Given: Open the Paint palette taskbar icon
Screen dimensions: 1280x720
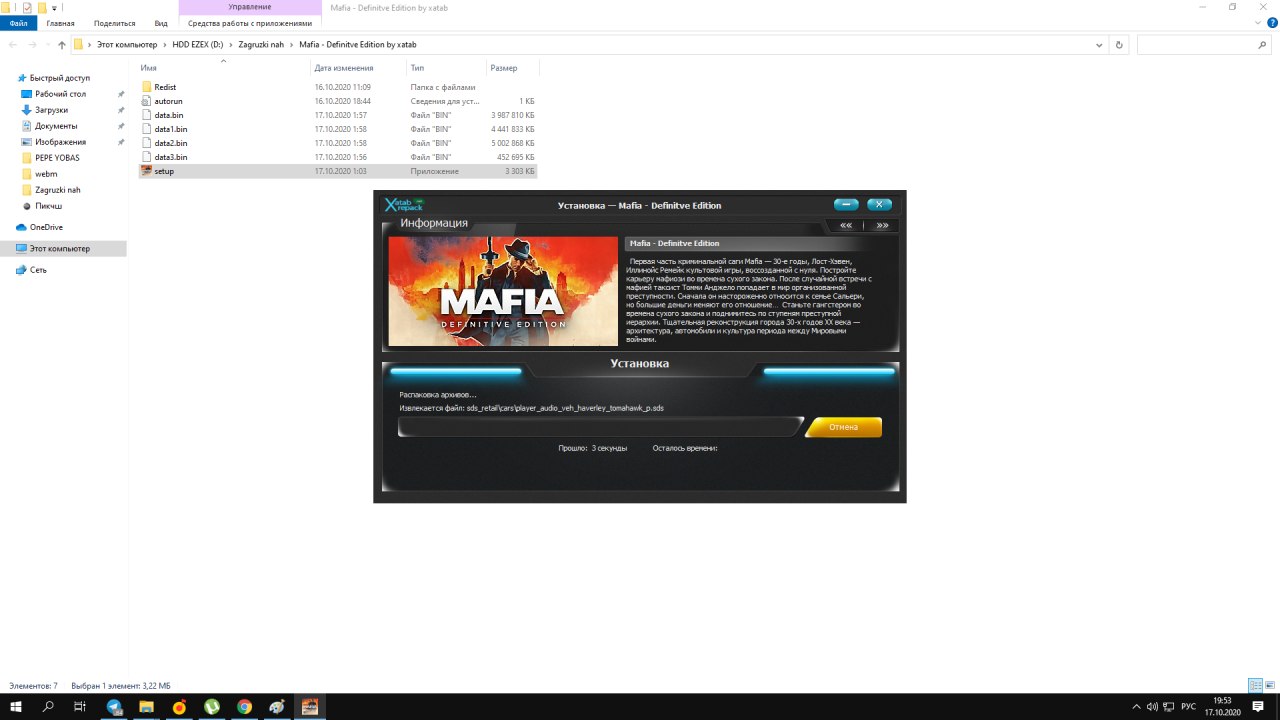Looking at the screenshot, I should 277,707.
